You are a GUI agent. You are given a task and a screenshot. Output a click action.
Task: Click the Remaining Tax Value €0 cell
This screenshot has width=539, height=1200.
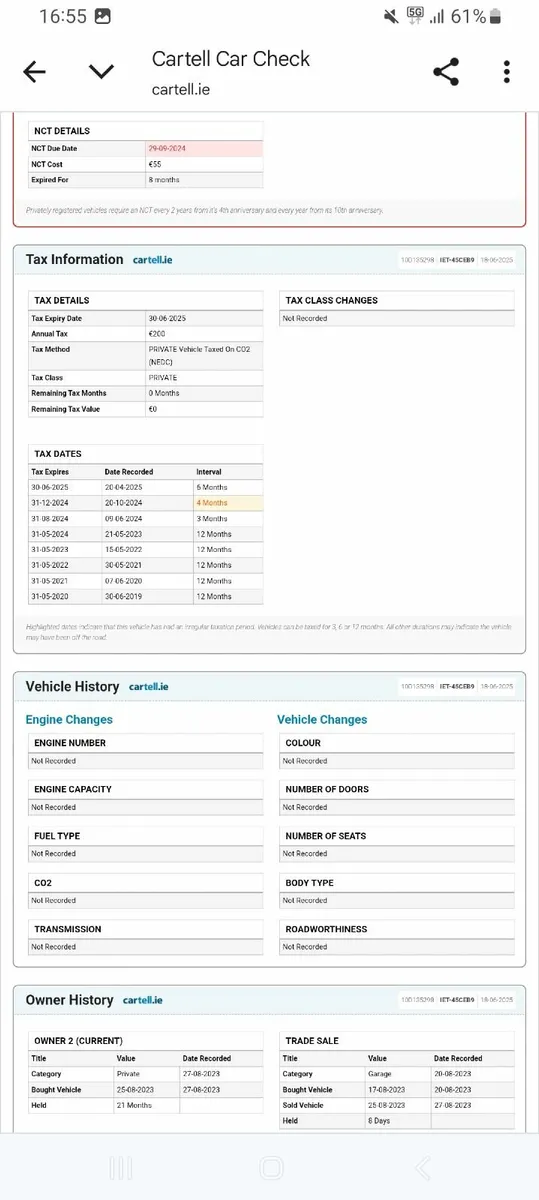tap(204, 409)
